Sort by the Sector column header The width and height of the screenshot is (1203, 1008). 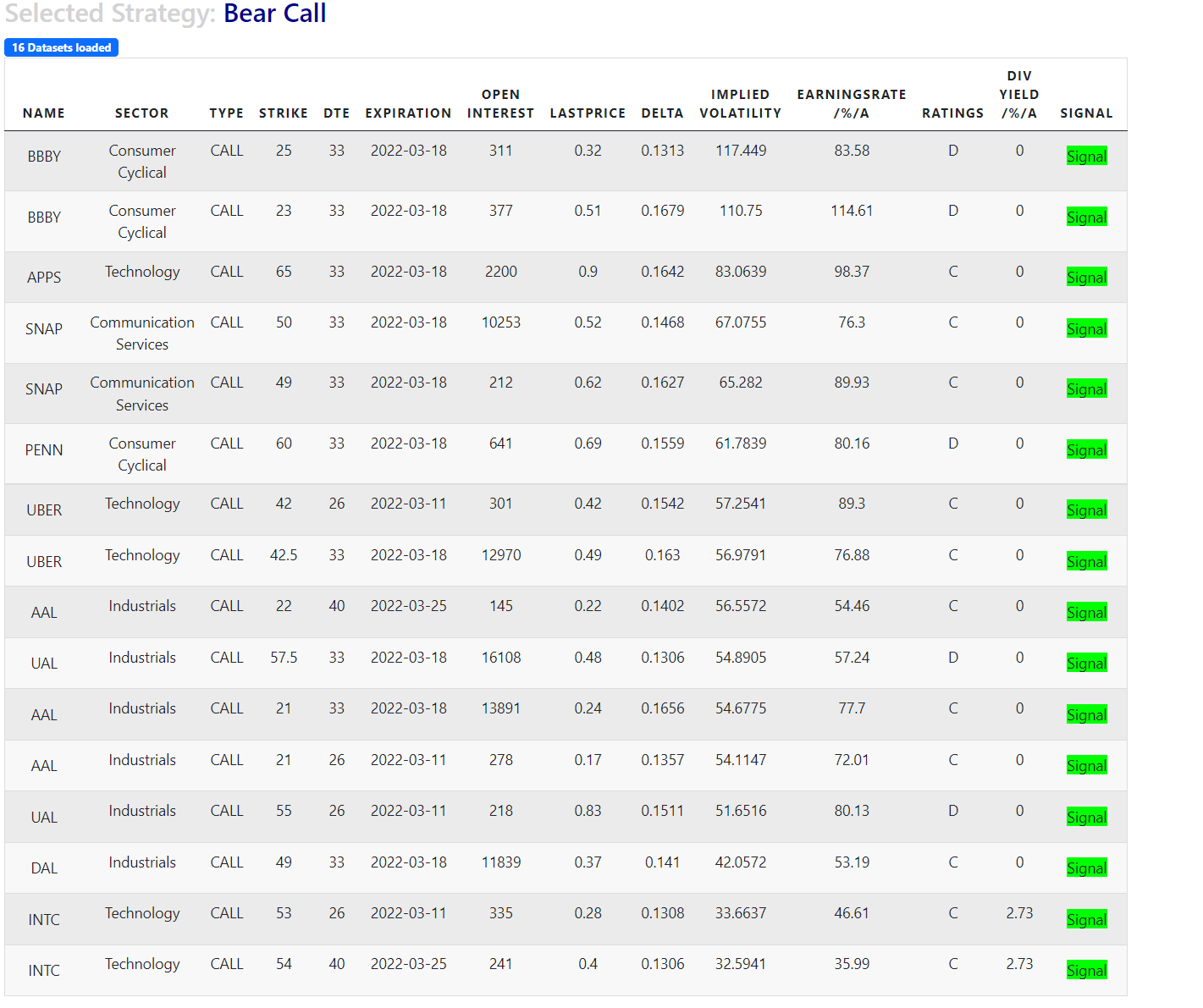tap(141, 113)
